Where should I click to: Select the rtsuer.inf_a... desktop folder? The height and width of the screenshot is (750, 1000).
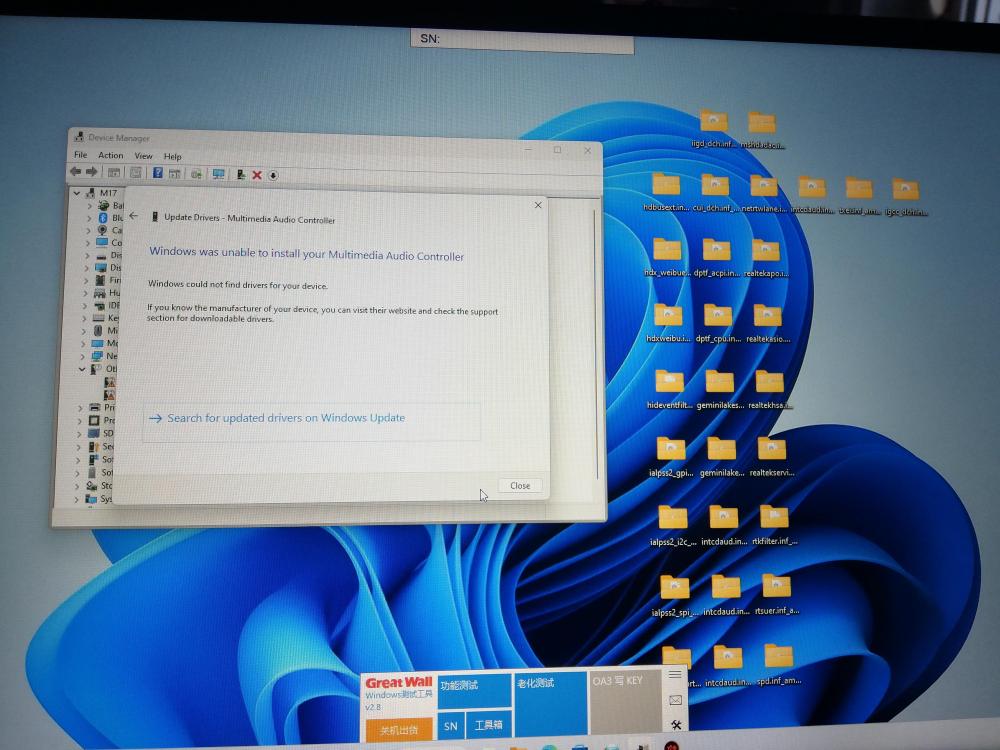click(777, 594)
